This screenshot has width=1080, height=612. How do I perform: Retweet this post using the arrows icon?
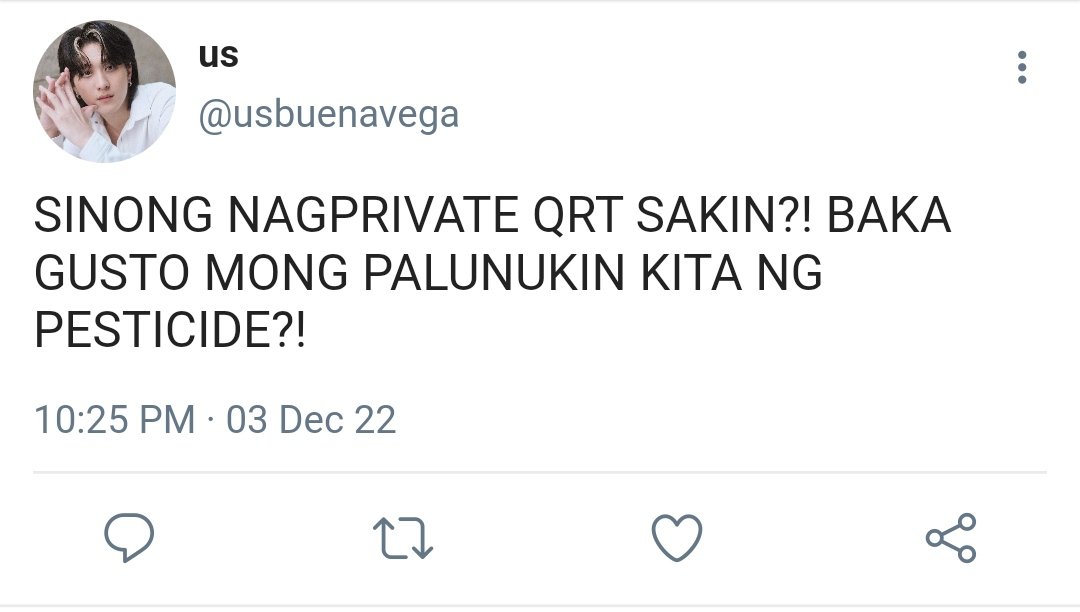403,538
